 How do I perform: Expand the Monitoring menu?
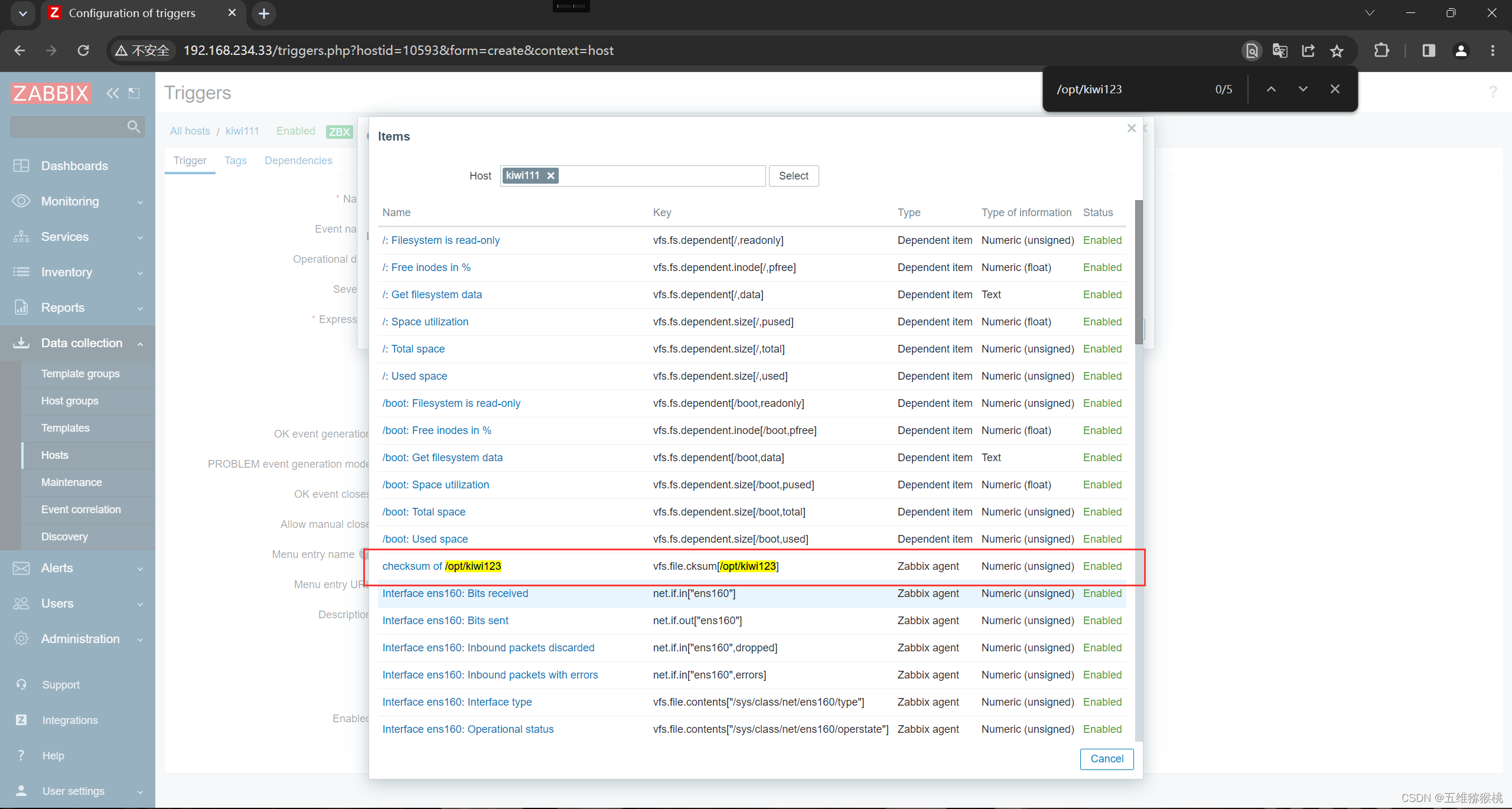click(77, 201)
